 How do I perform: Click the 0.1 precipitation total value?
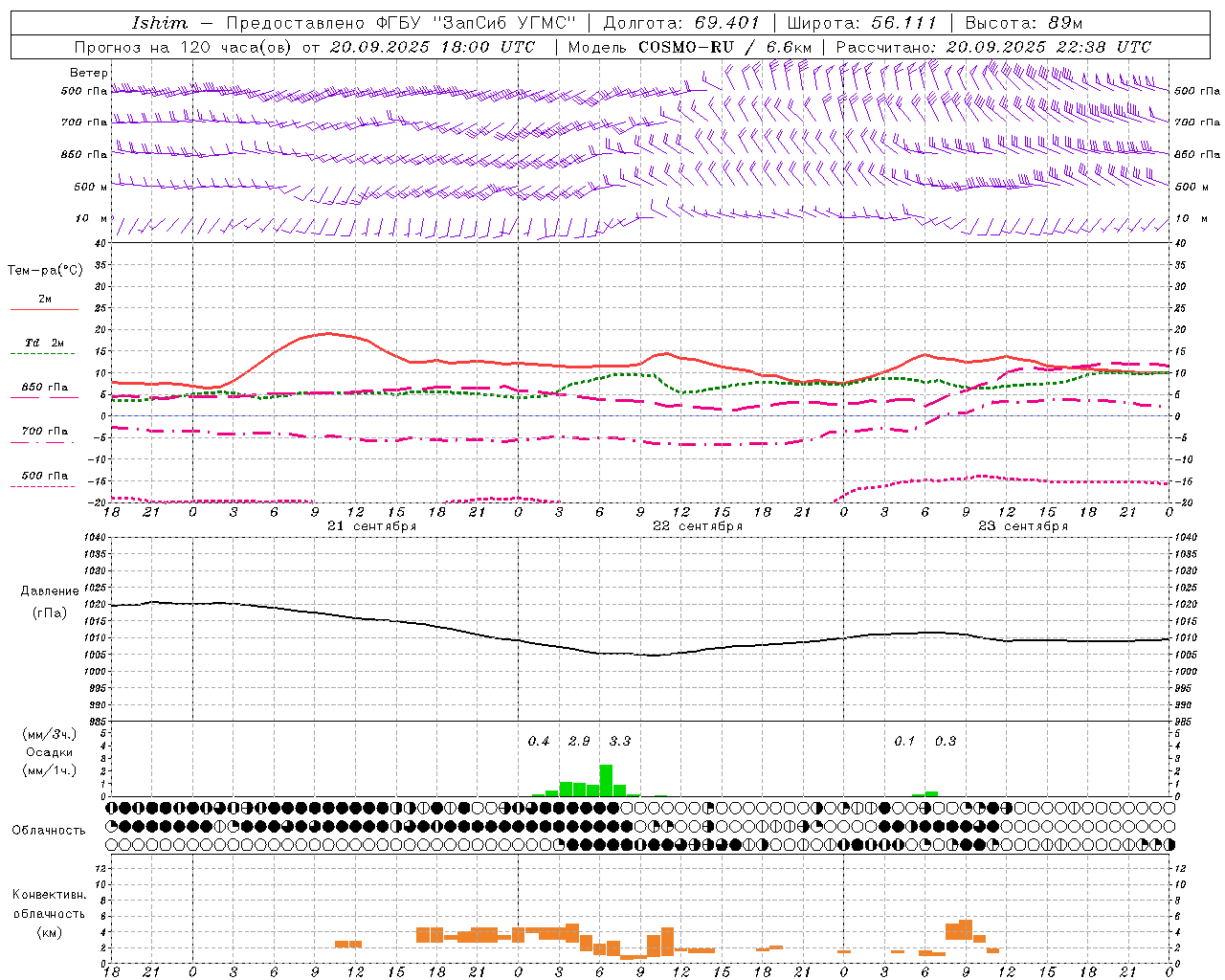pyautogui.click(x=904, y=741)
